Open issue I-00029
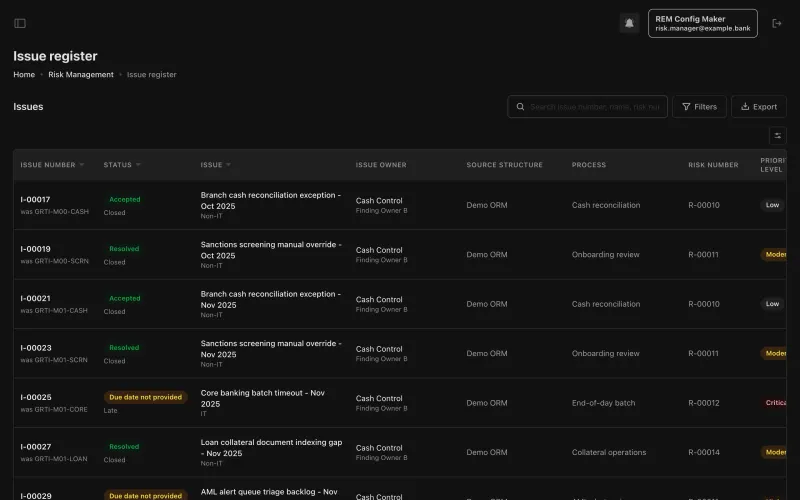 tap(36, 496)
